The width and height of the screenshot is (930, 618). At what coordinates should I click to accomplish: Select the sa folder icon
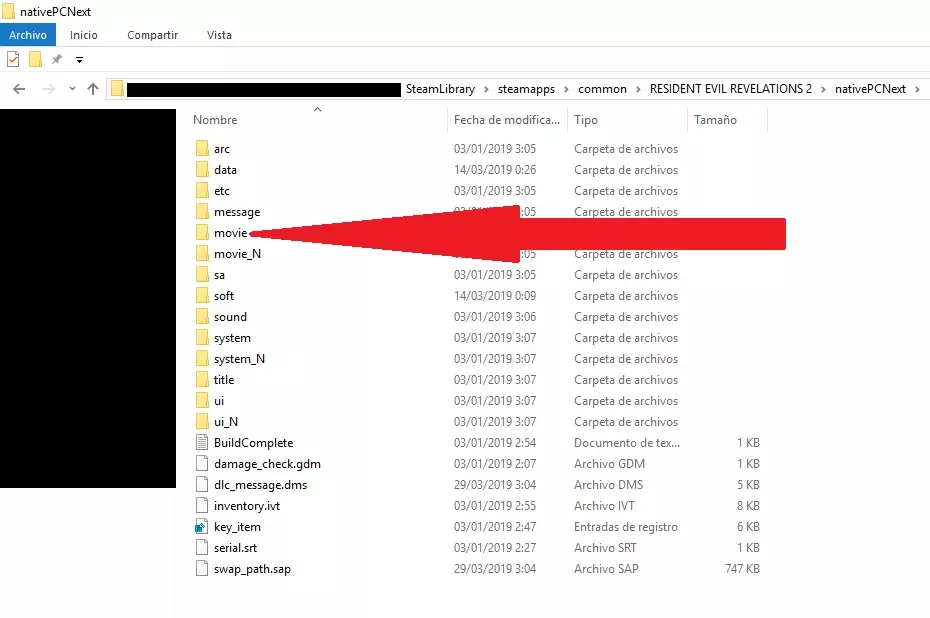(x=202, y=275)
